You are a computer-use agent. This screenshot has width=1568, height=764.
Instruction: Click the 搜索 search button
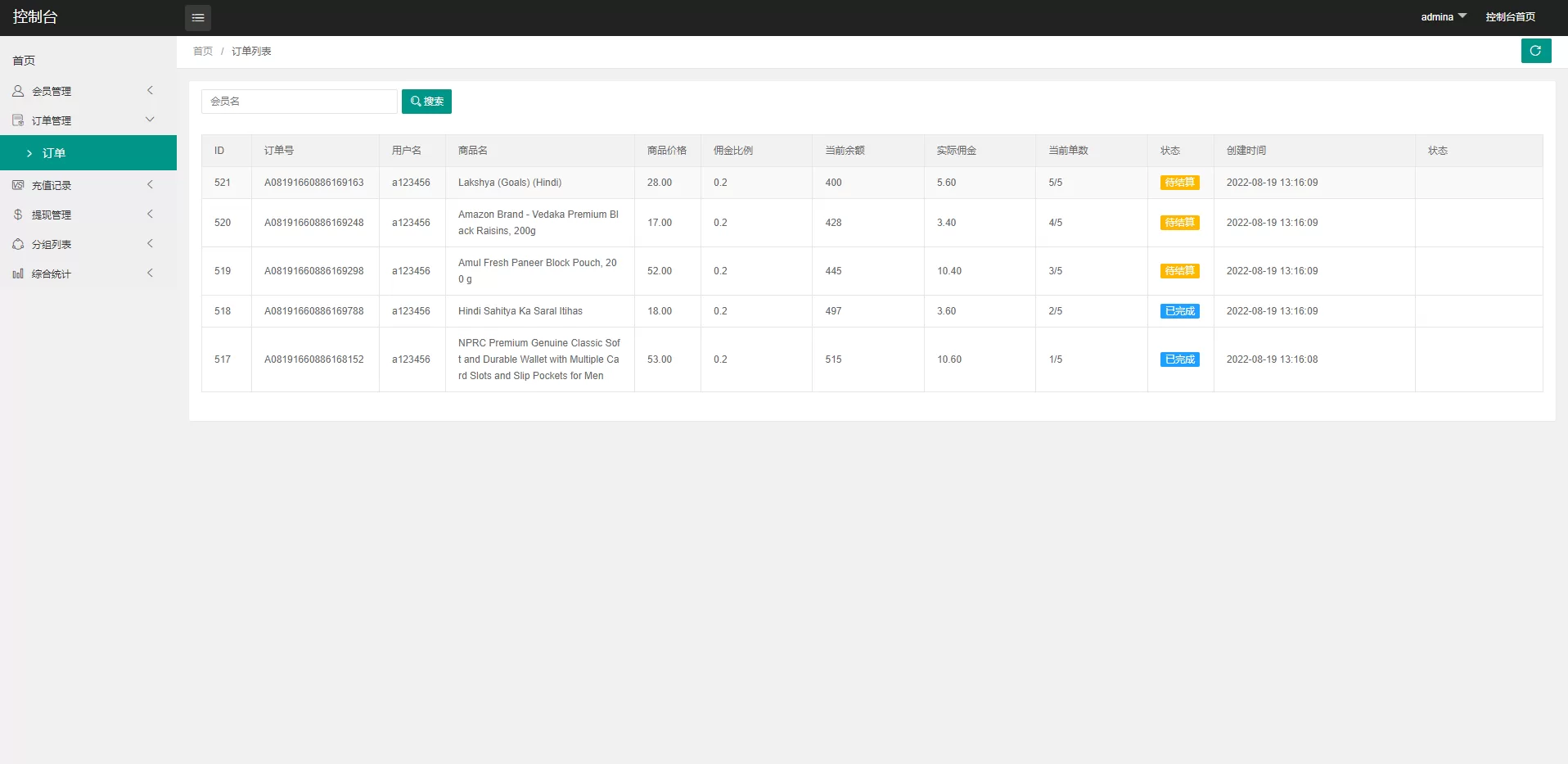[426, 102]
